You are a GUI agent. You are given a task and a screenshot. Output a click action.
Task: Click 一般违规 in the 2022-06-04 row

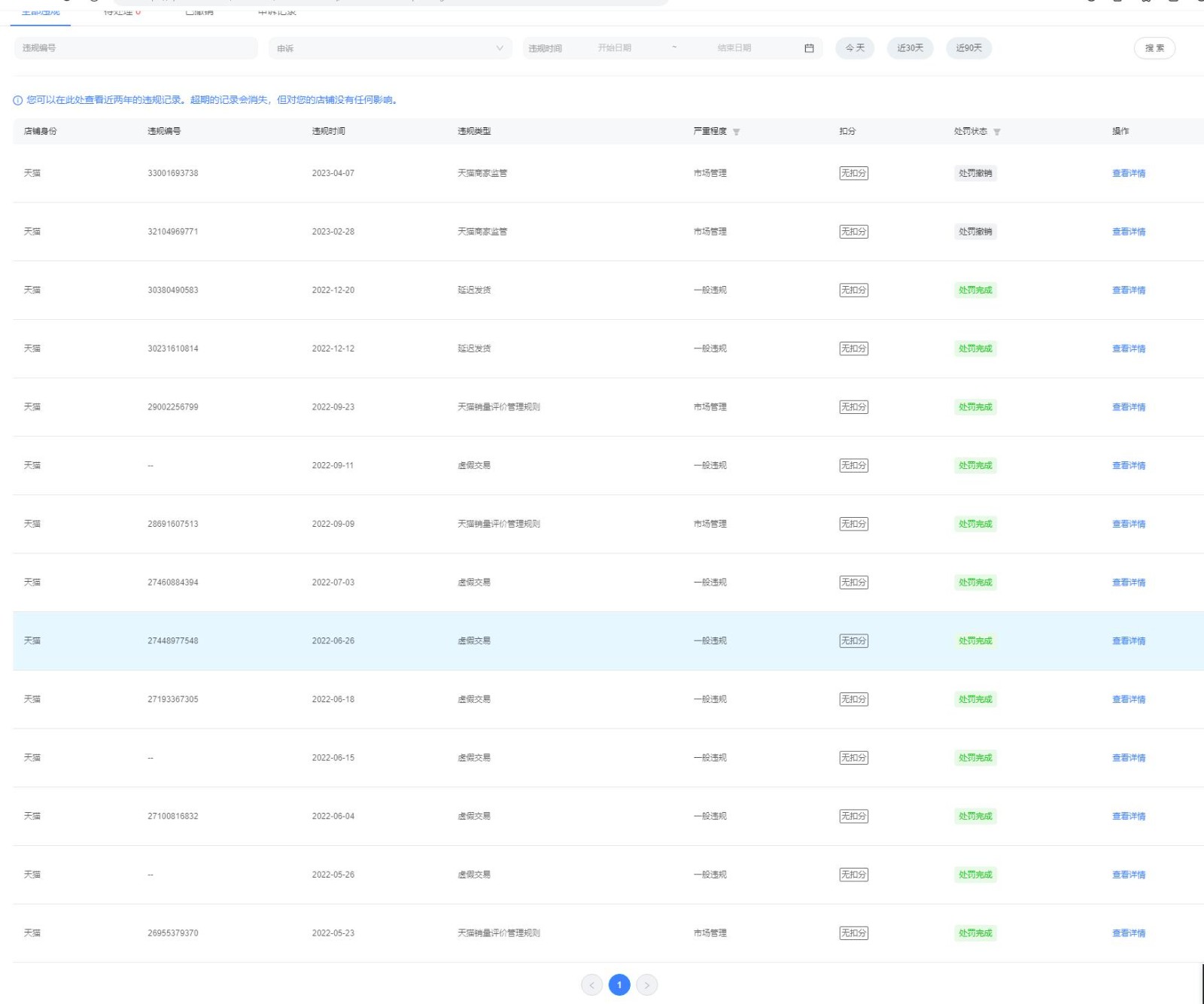710,817
